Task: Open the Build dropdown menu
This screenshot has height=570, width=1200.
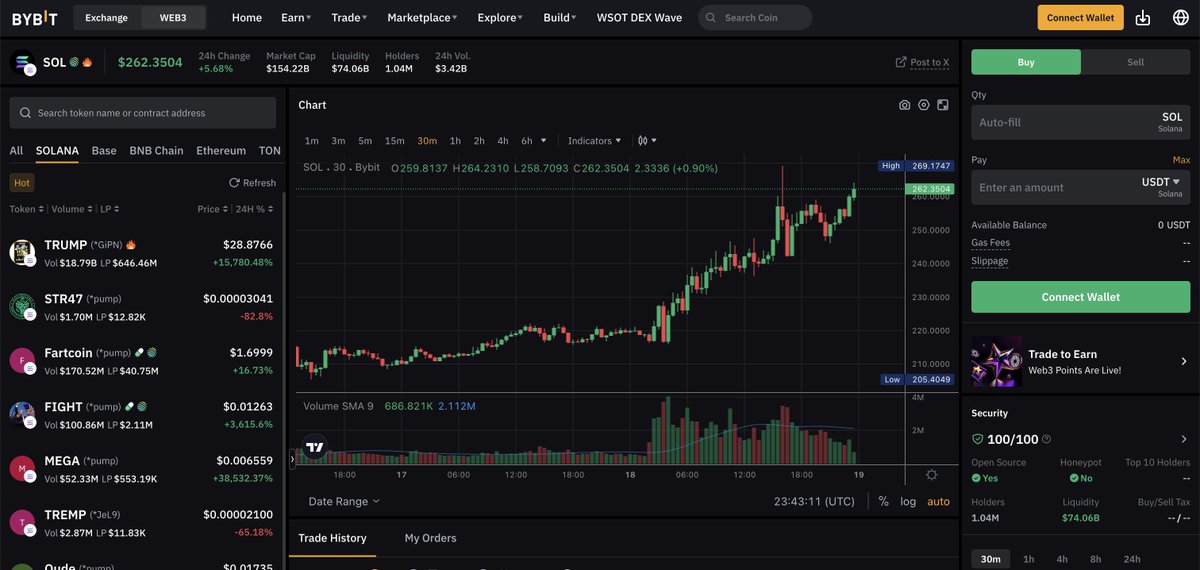Action: pos(560,18)
